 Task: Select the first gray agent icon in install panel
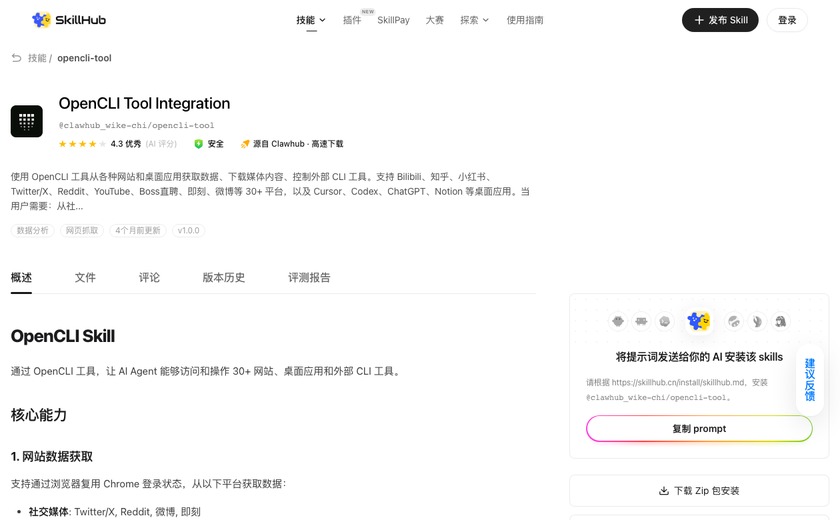point(618,321)
